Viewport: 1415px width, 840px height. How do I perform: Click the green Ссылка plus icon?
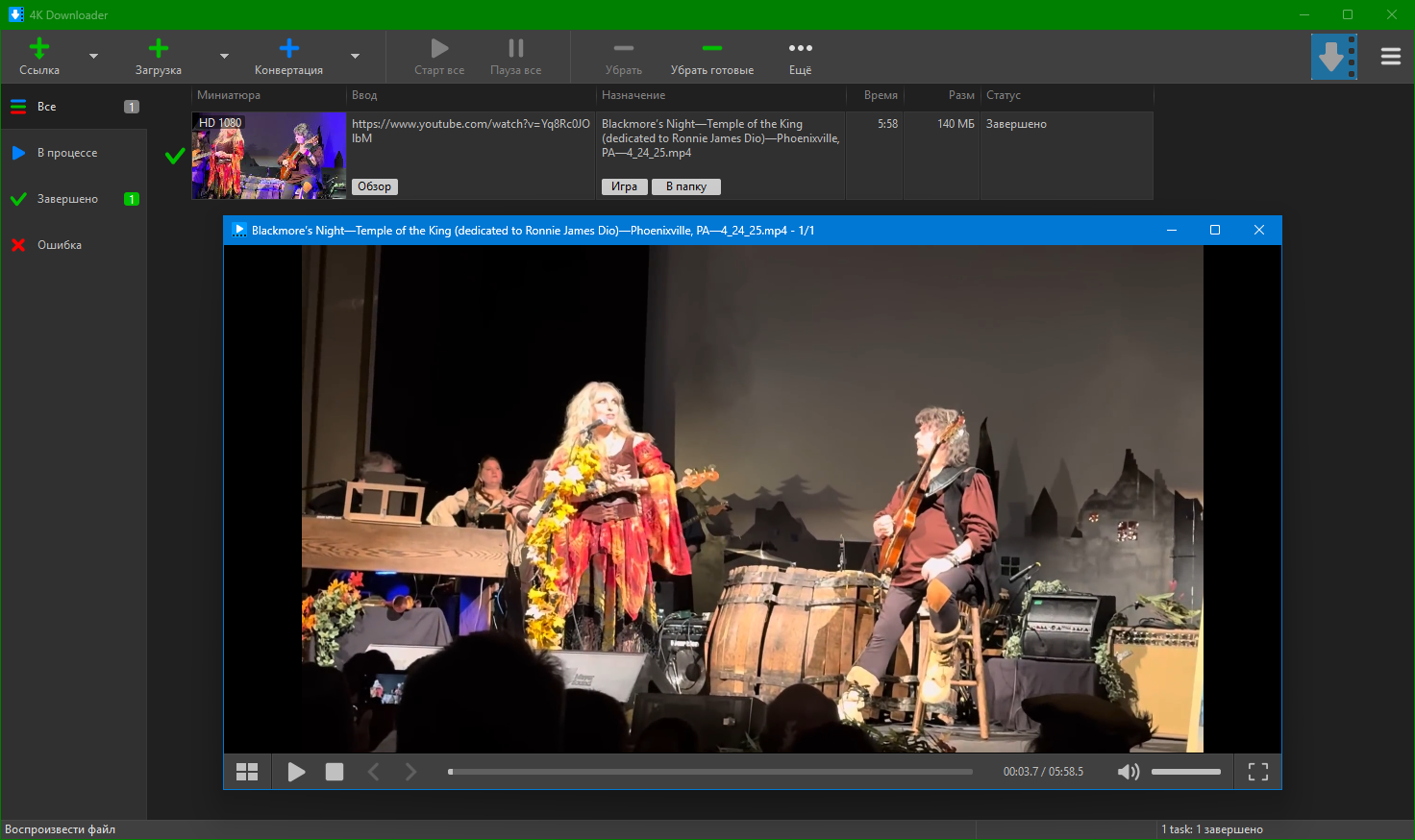tap(39, 49)
